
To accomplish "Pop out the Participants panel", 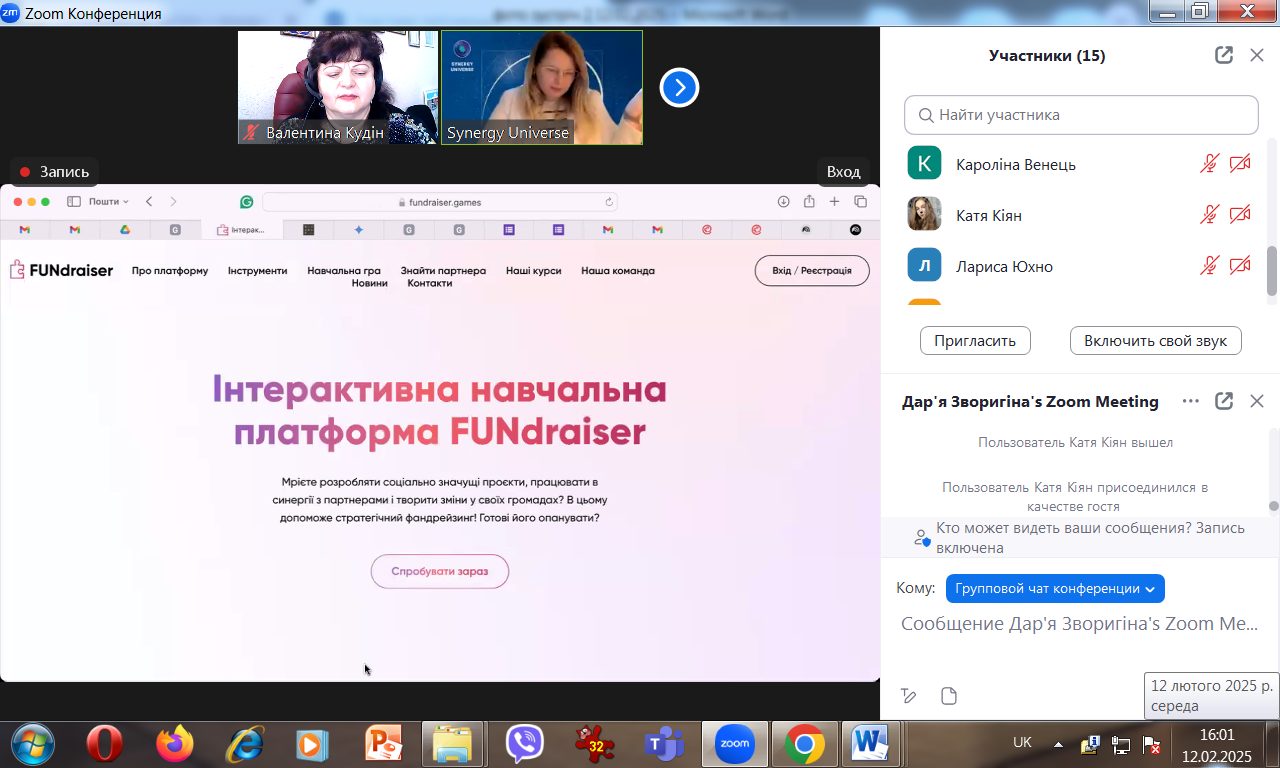I will point(1224,55).
